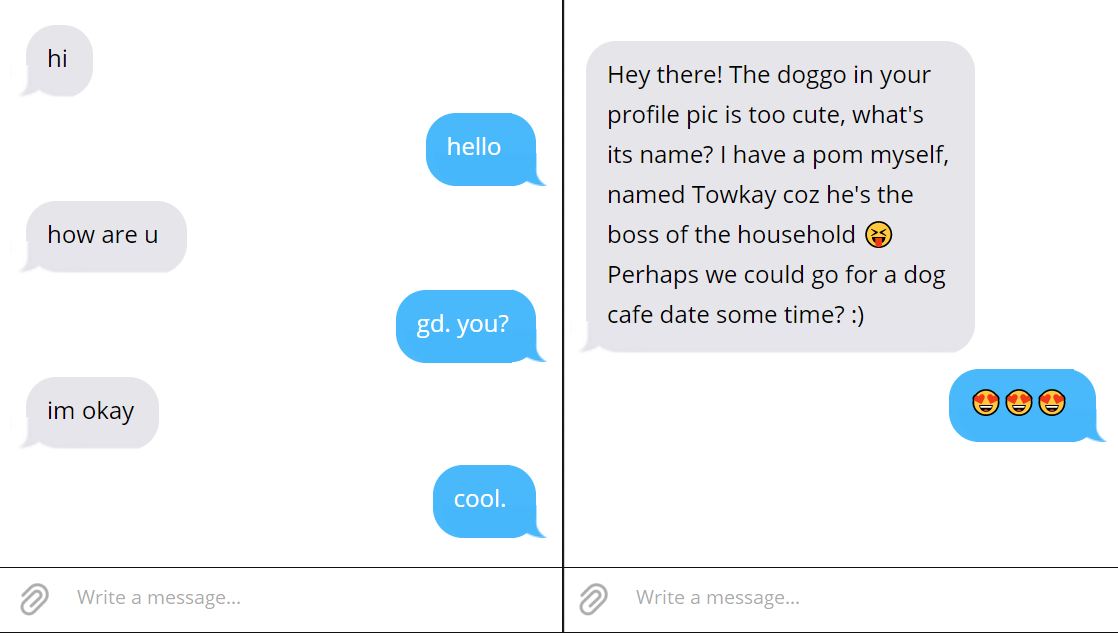Click the paperclip attach icon in the right chat
Viewport: 1118px width, 641px height.
(593, 599)
